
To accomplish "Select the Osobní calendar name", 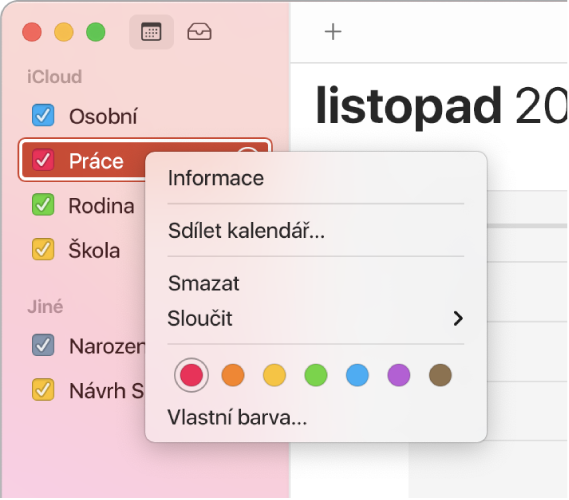I will click(103, 116).
